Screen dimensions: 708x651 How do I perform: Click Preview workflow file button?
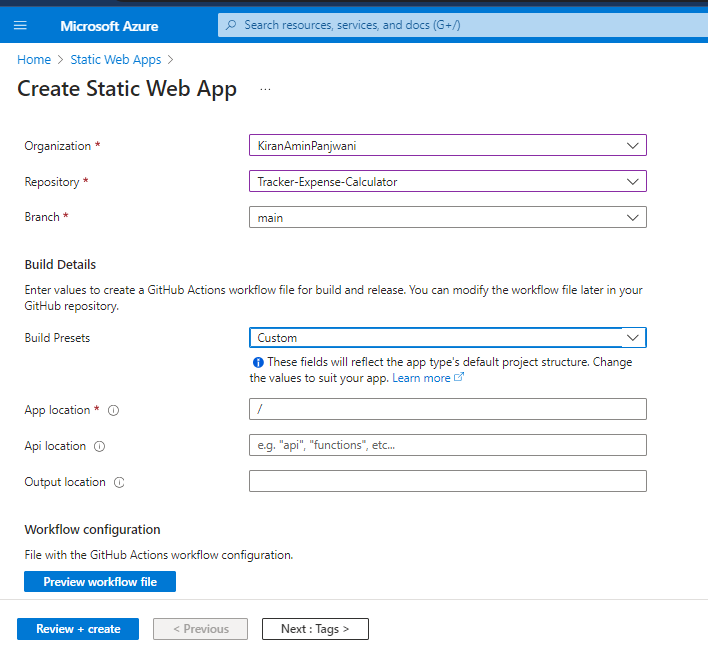100,581
